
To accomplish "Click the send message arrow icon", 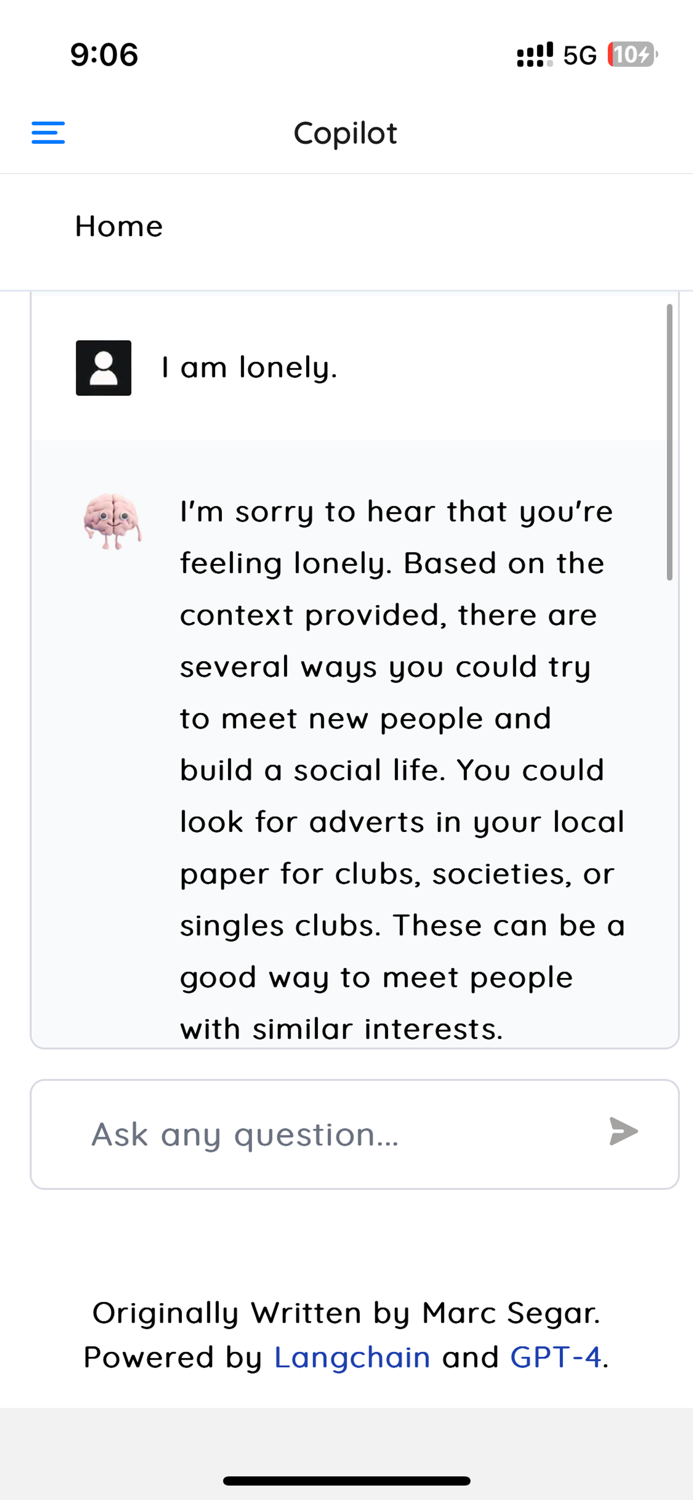I will point(623,1132).
